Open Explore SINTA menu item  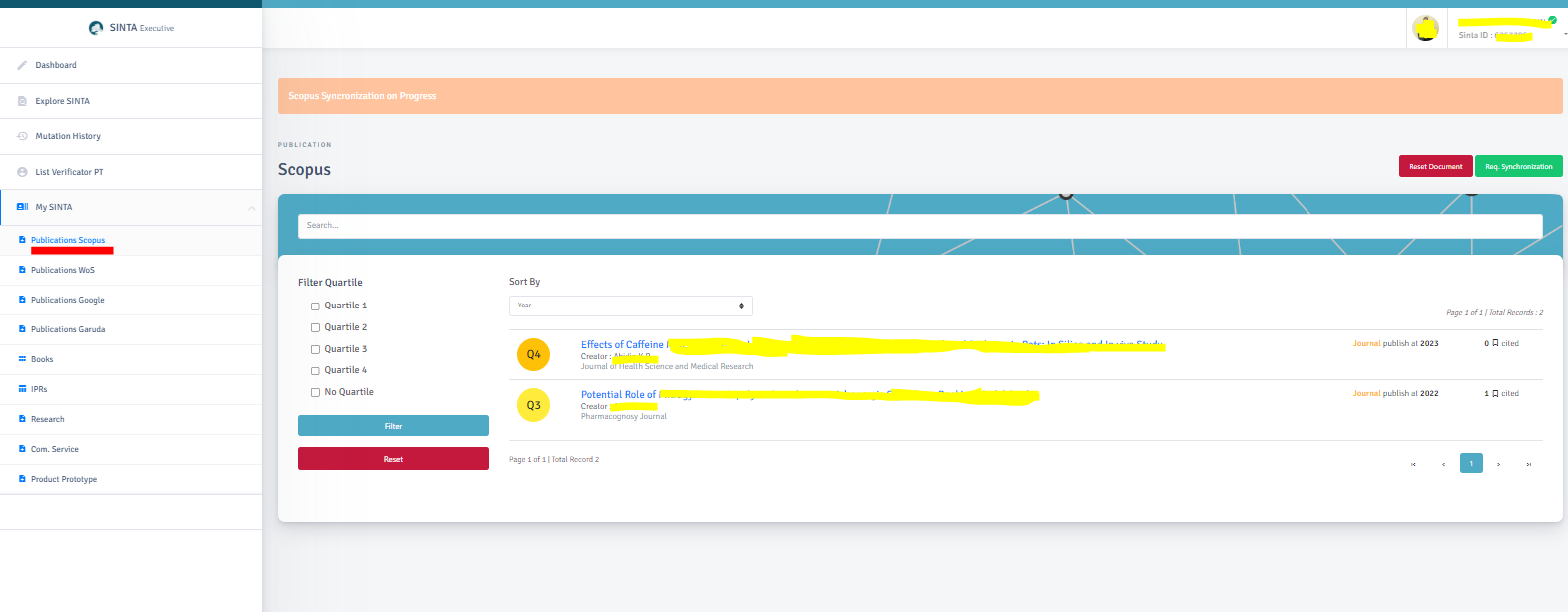[131, 101]
